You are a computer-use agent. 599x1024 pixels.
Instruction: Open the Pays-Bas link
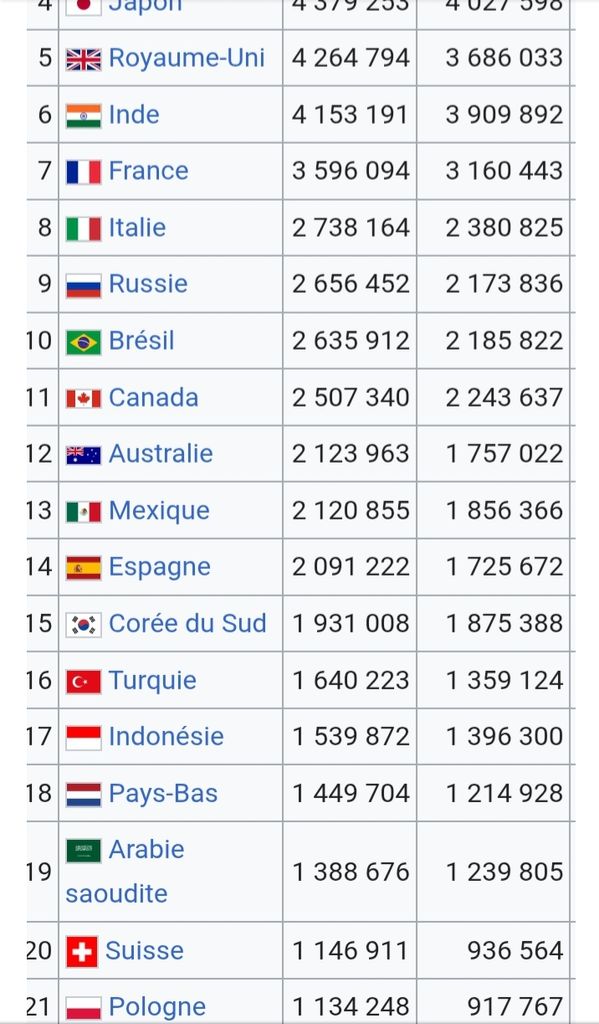tap(163, 793)
